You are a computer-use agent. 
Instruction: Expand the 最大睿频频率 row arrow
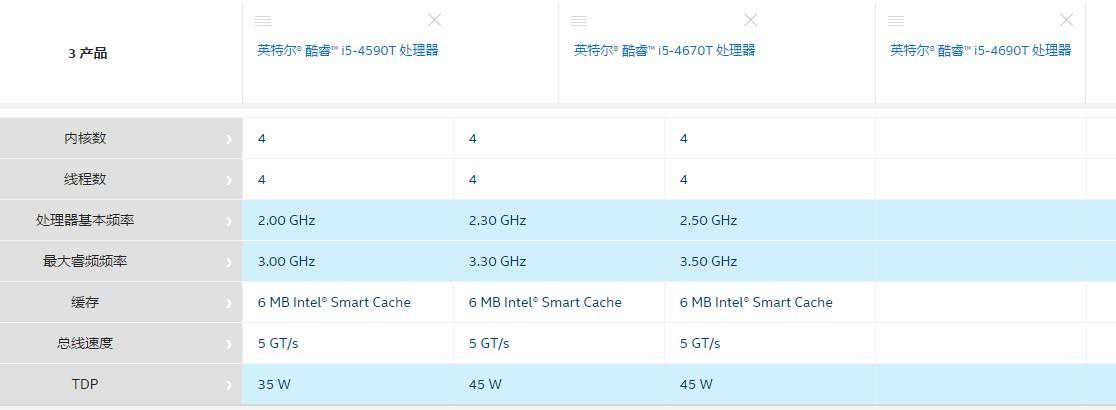tap(229, 262)
